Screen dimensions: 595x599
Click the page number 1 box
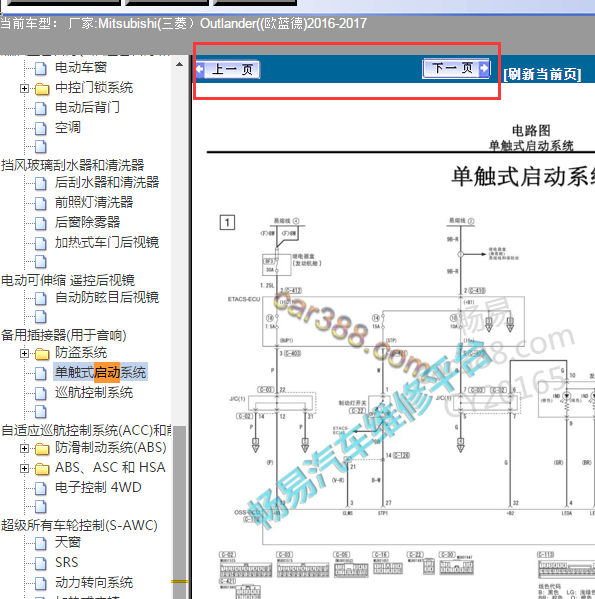(227, 222)
